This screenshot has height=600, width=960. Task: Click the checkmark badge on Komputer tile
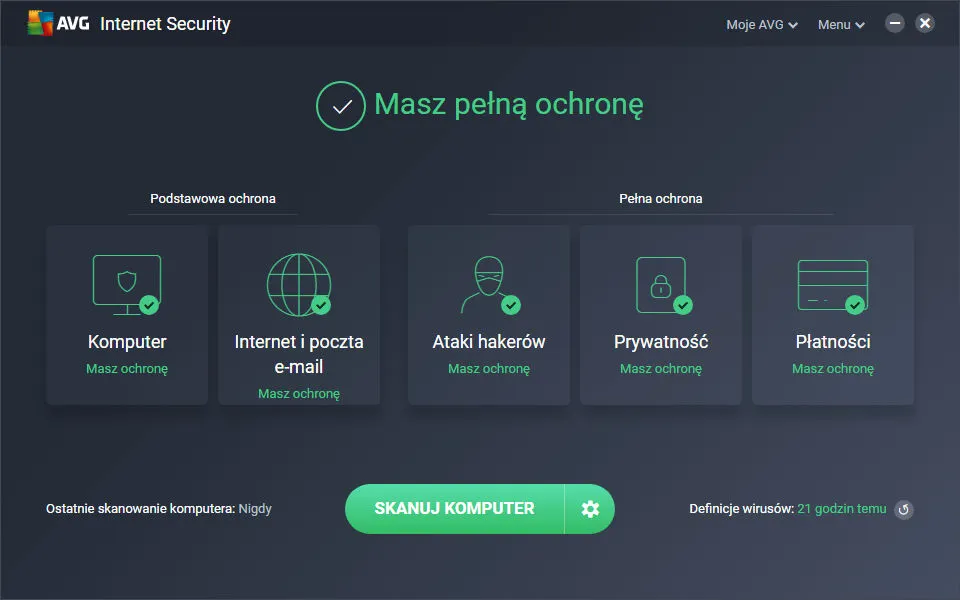point(151,304)
